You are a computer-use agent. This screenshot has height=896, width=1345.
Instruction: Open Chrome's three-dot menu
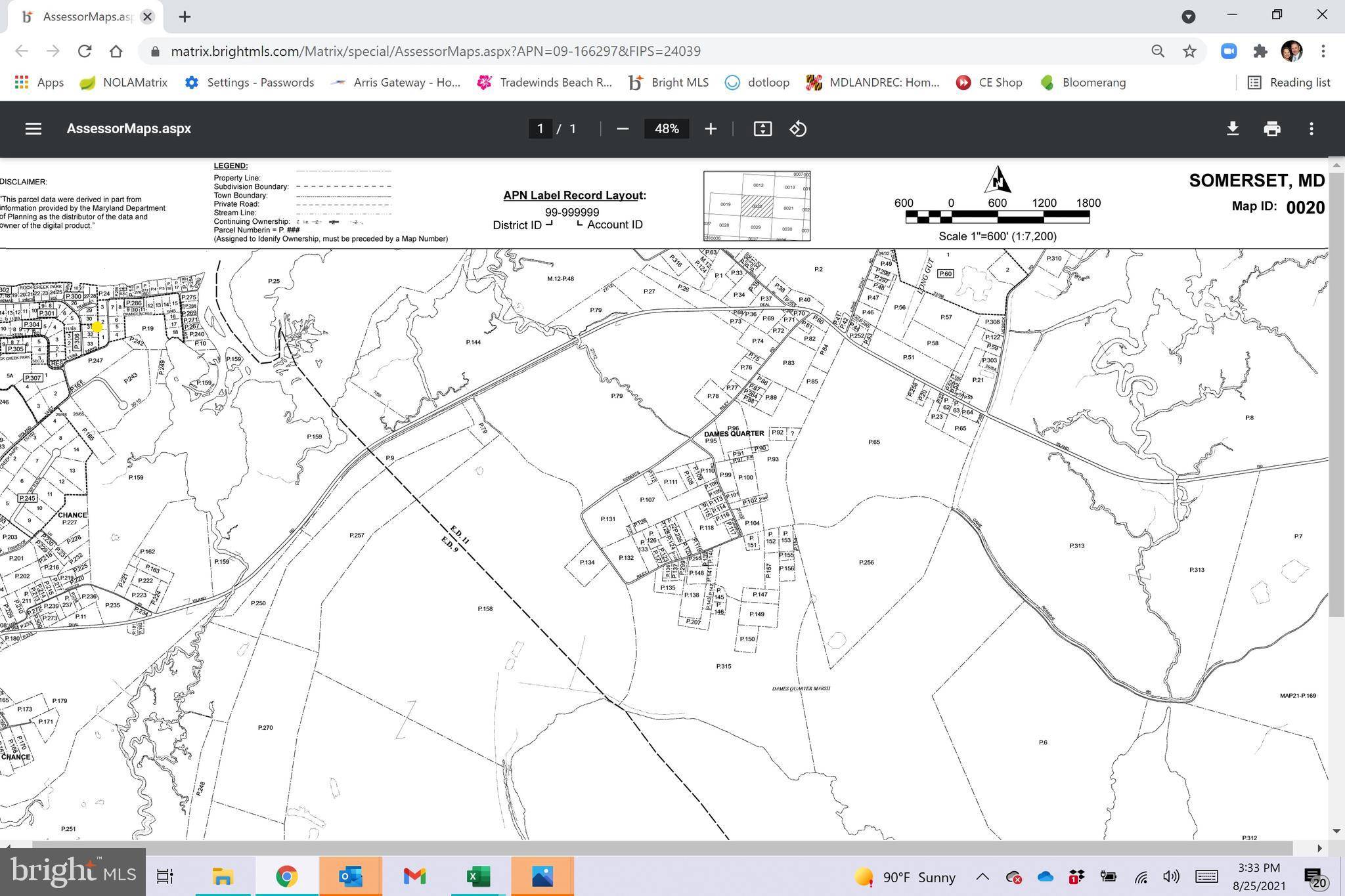(x=1323, y=51)
